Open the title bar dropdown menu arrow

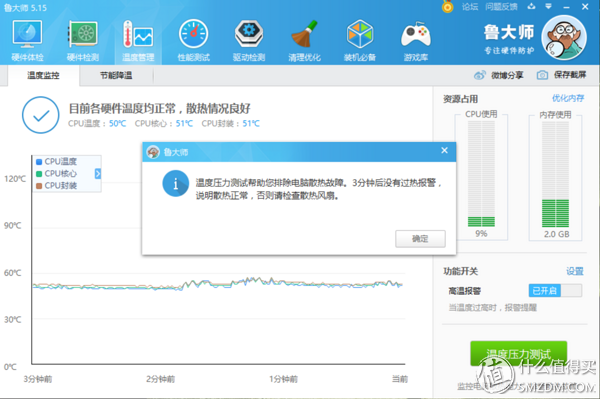coord(548,7)
